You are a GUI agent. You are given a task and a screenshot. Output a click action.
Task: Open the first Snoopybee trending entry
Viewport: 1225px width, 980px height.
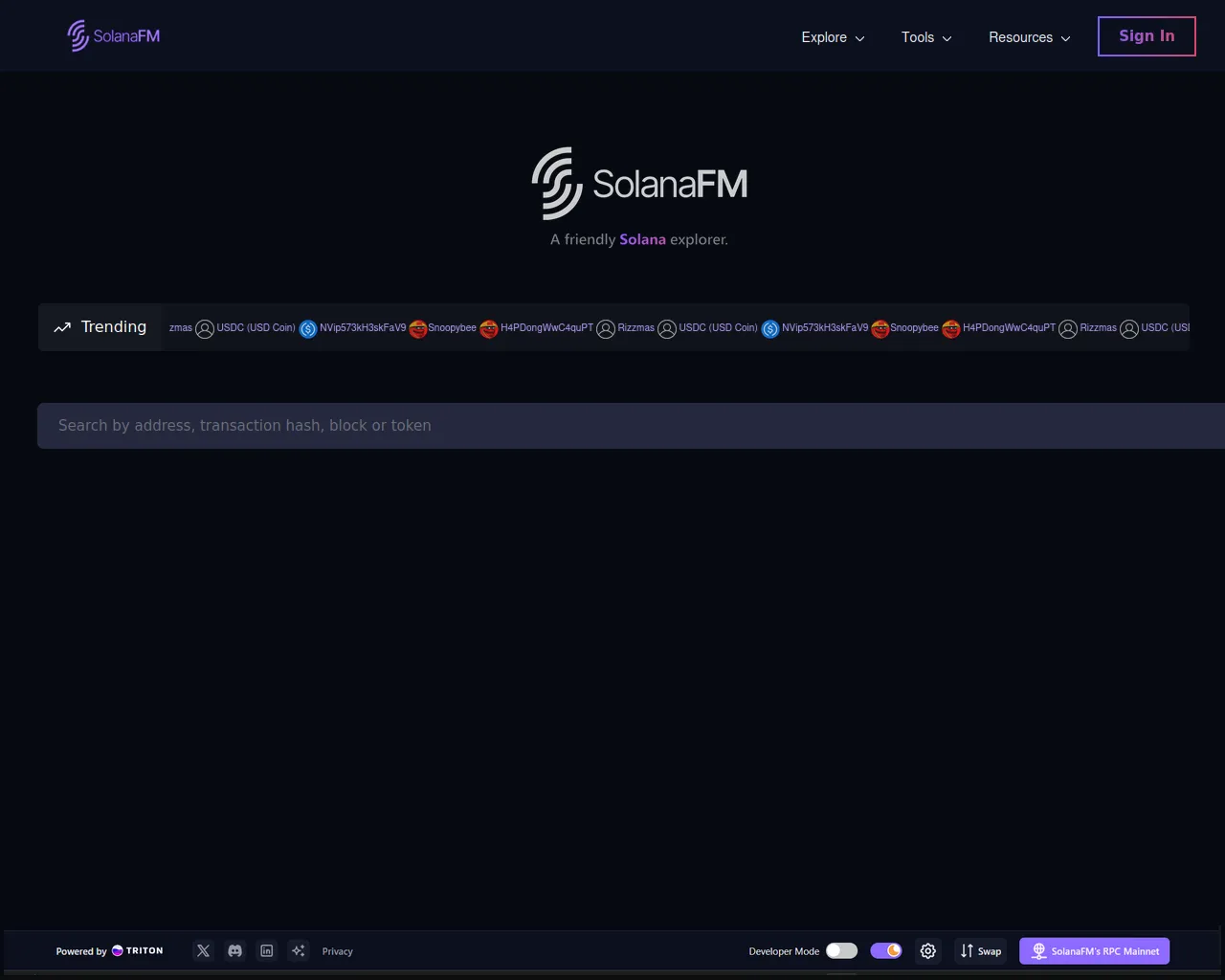452,327
